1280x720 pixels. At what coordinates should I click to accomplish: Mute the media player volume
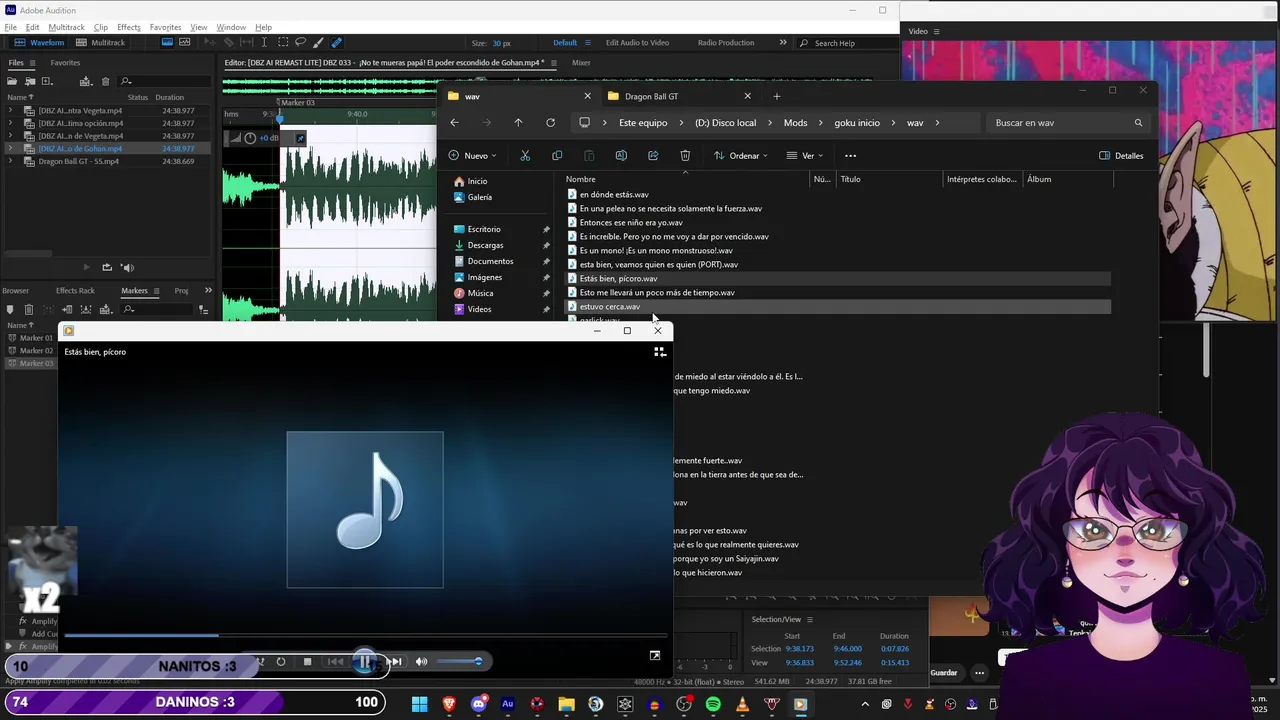click(421, 661)
